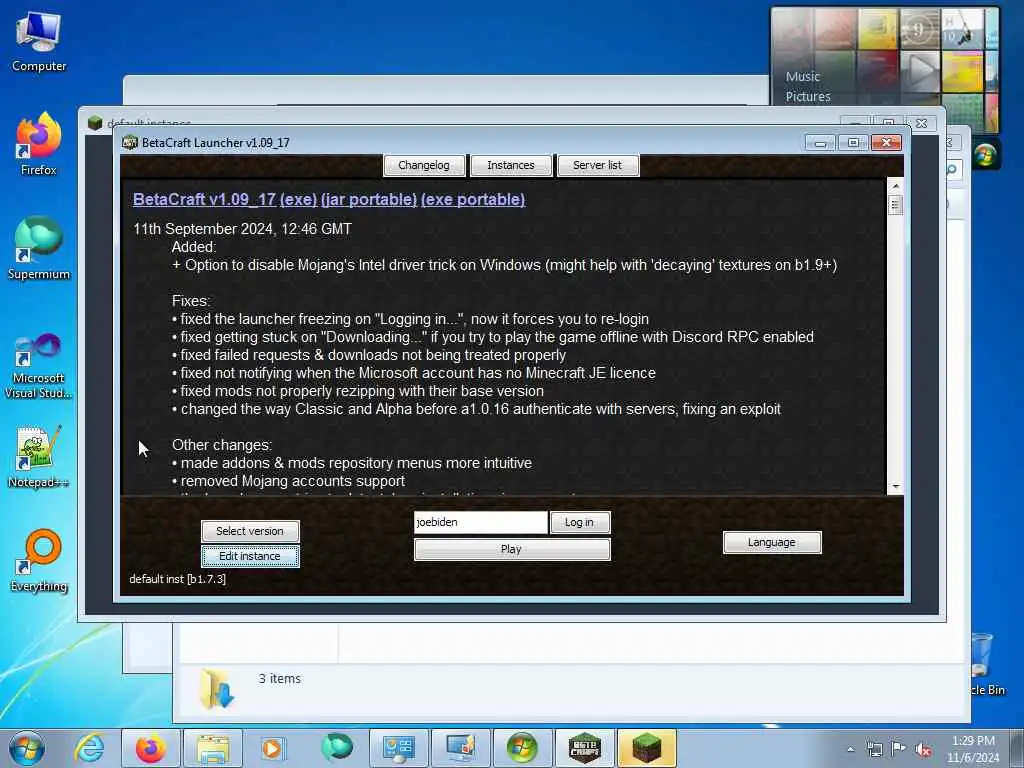Click the 'Added:' heading in changelog
This screenshot has height=768, width=1024.
click(x=194, y=247)
